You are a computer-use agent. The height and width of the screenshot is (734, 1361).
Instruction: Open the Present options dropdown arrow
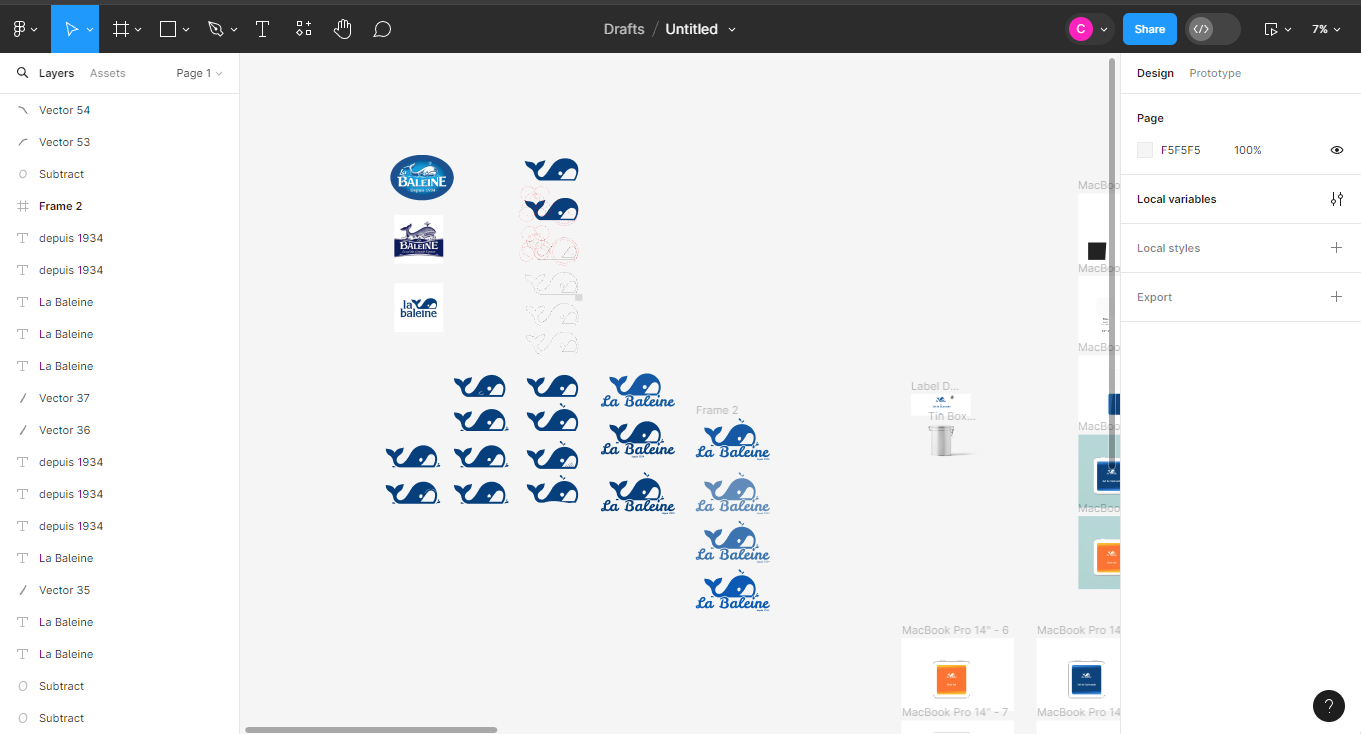[x=1288, y=30]
